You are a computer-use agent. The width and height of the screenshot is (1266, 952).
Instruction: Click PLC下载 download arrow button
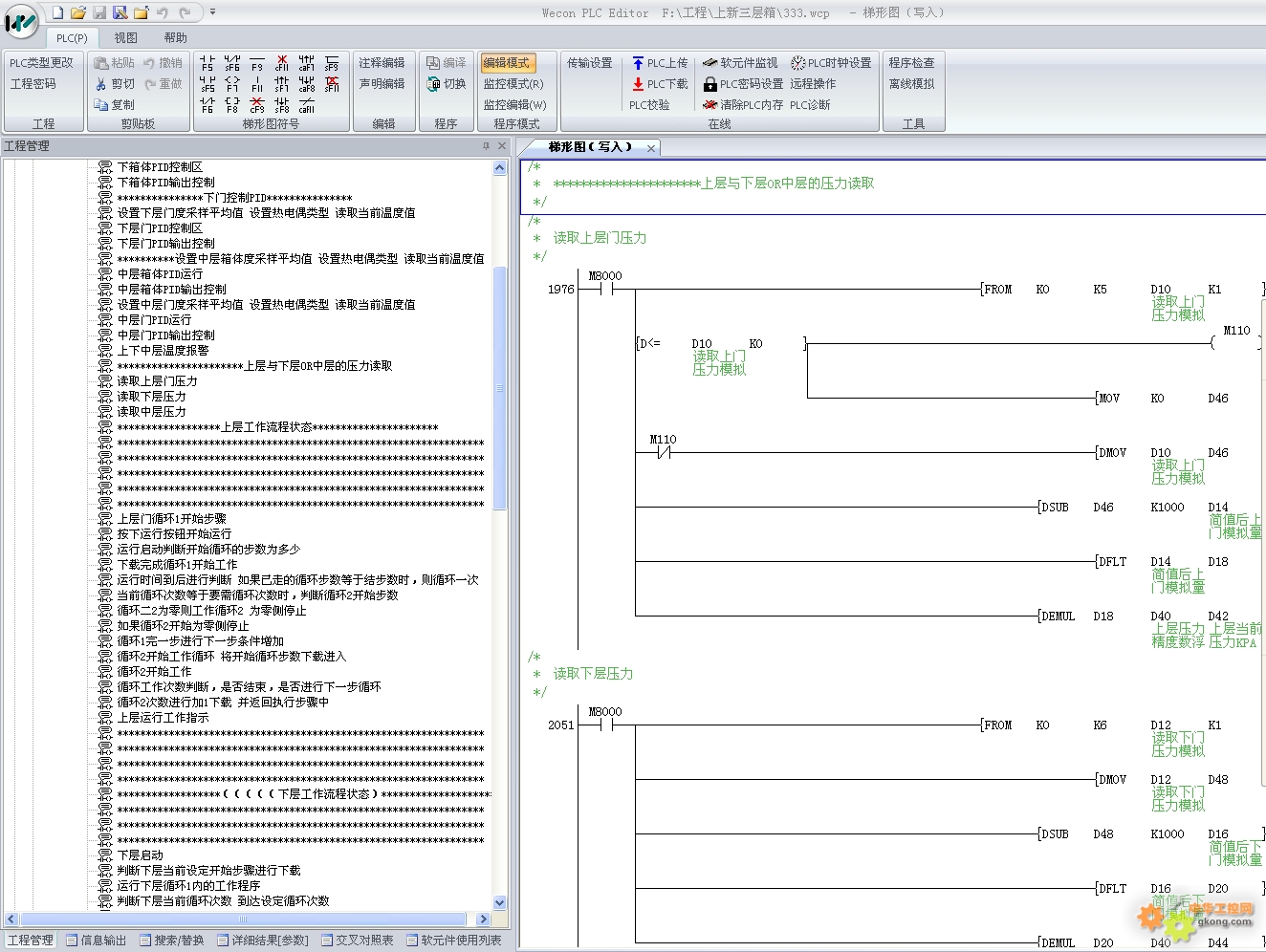(660, 84)
